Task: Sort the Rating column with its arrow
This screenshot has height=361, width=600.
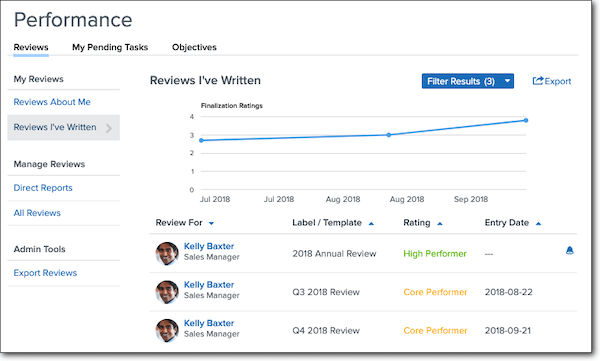Action: tap(440, 224)
